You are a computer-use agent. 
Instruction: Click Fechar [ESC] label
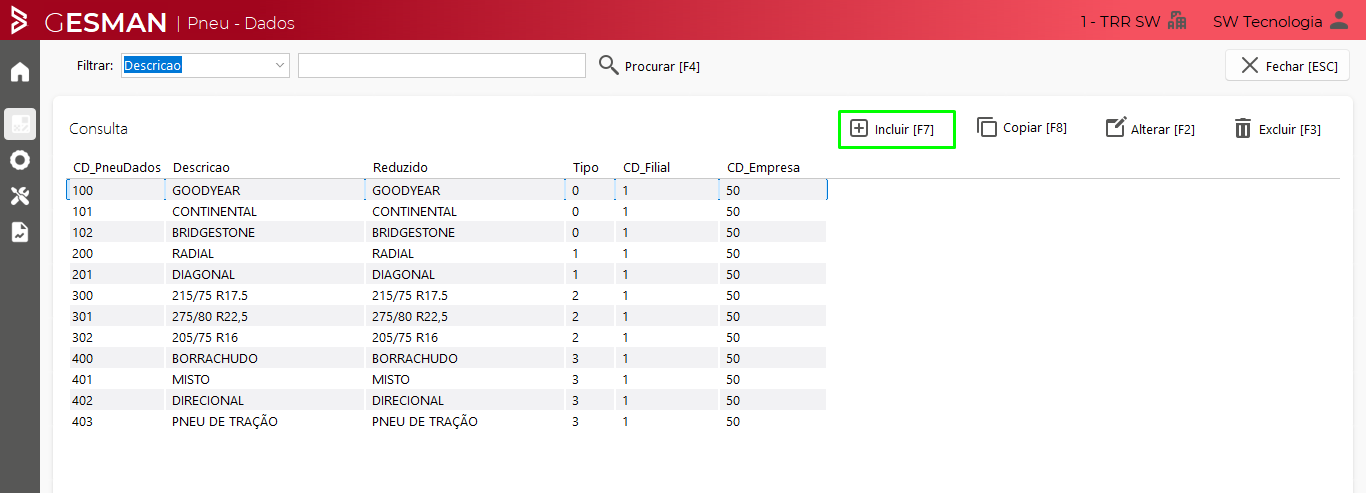pos(1301,67)
